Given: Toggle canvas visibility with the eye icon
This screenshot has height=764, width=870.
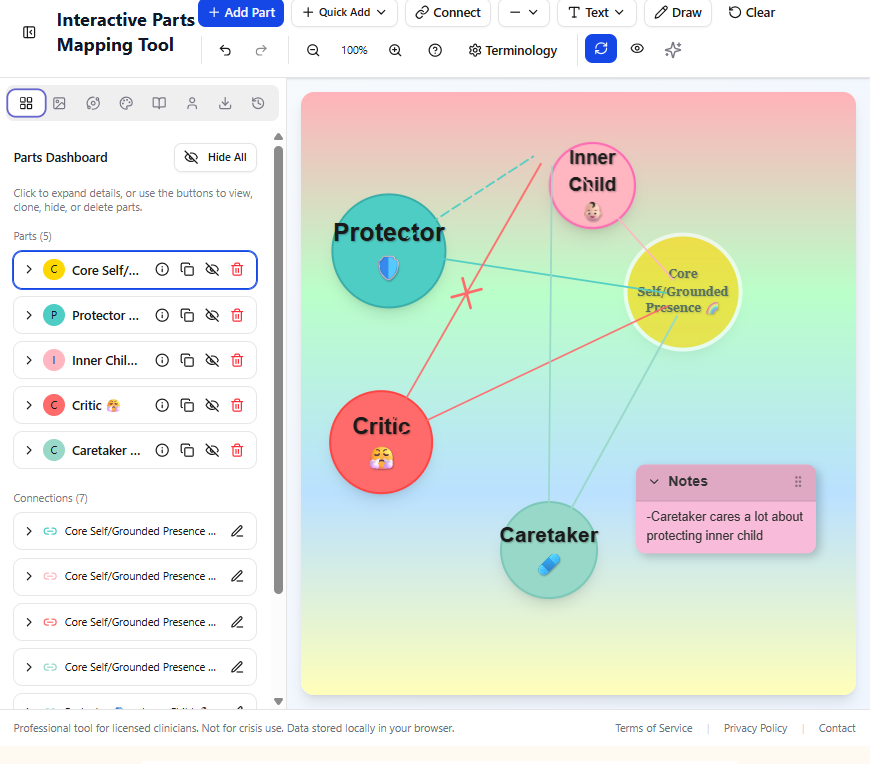Looking at the screenshot, I should coord(637,49).
